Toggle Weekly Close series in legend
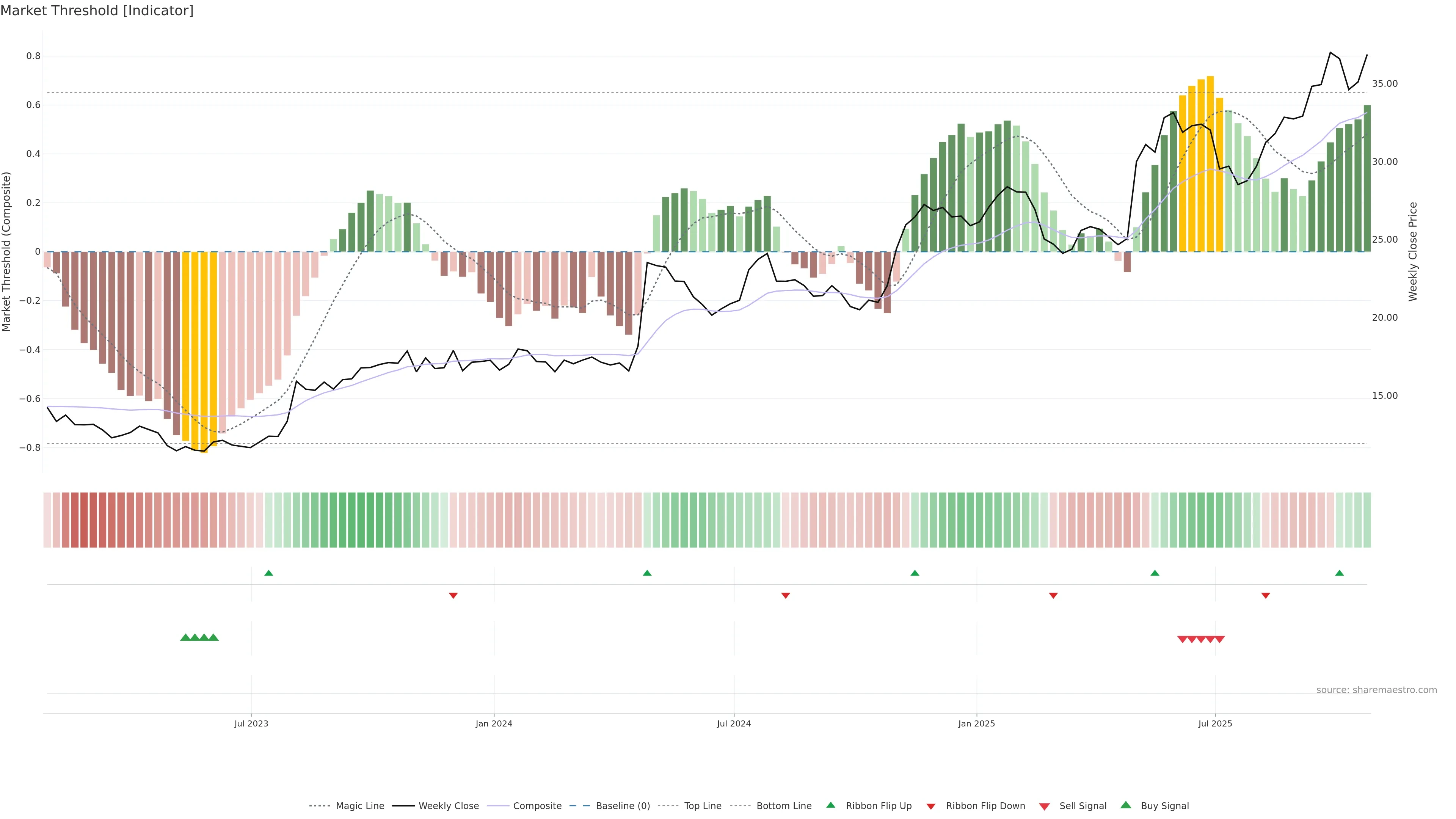The image size is (1456, 819). click(448, 806)
